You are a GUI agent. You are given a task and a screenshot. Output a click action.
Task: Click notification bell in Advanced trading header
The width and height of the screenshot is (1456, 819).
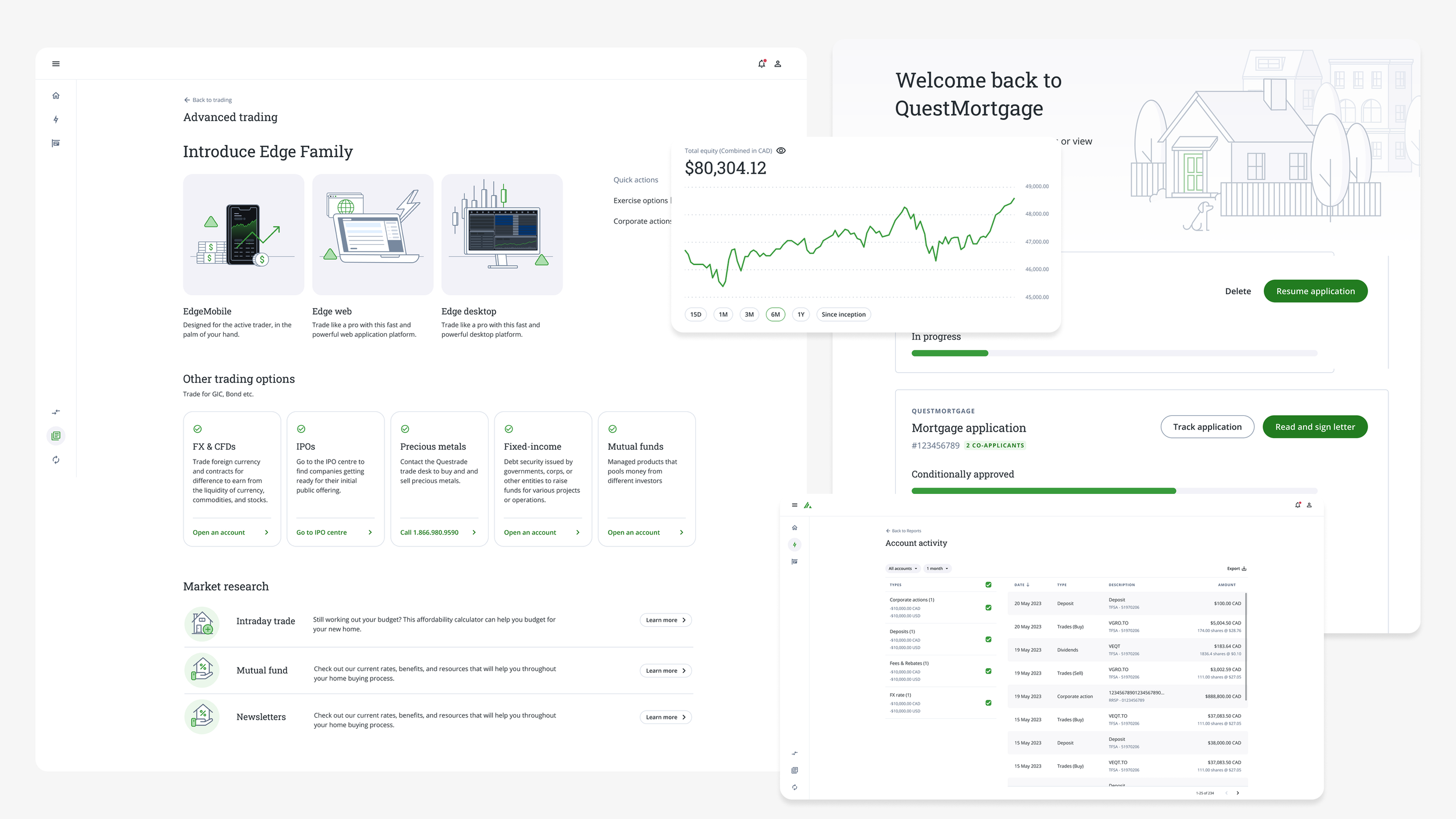point(761,63)
